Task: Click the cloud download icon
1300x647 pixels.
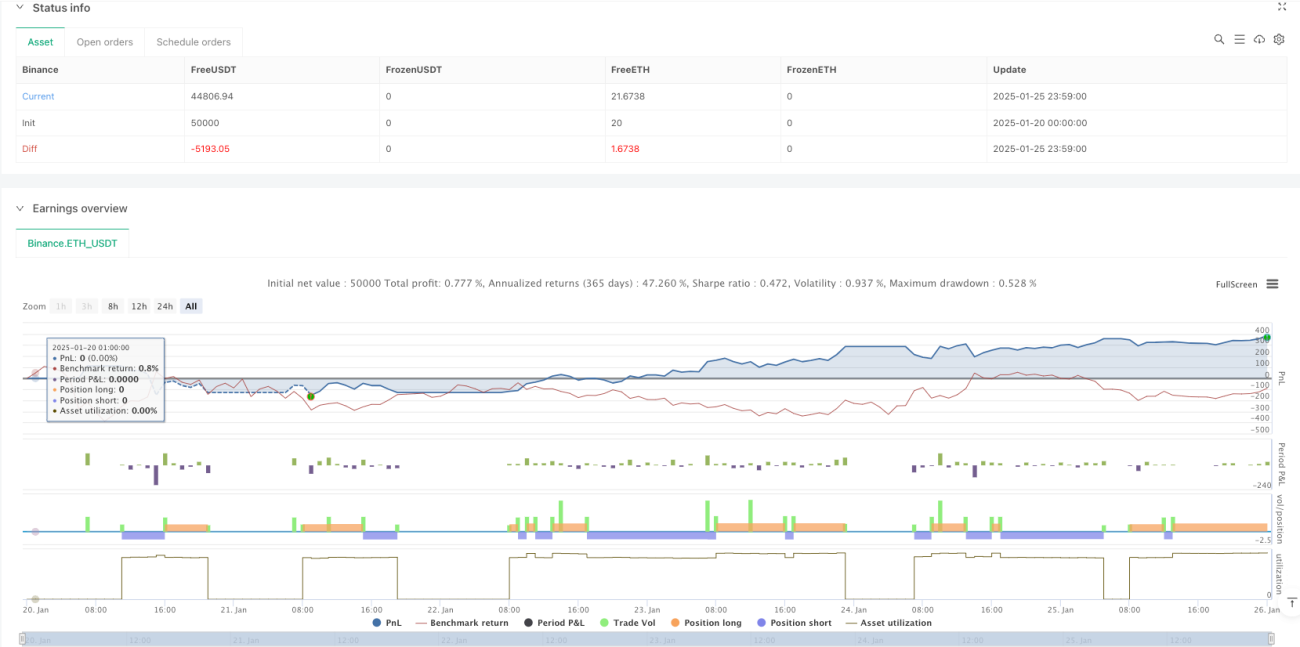Action: (x=1259, y=39)
